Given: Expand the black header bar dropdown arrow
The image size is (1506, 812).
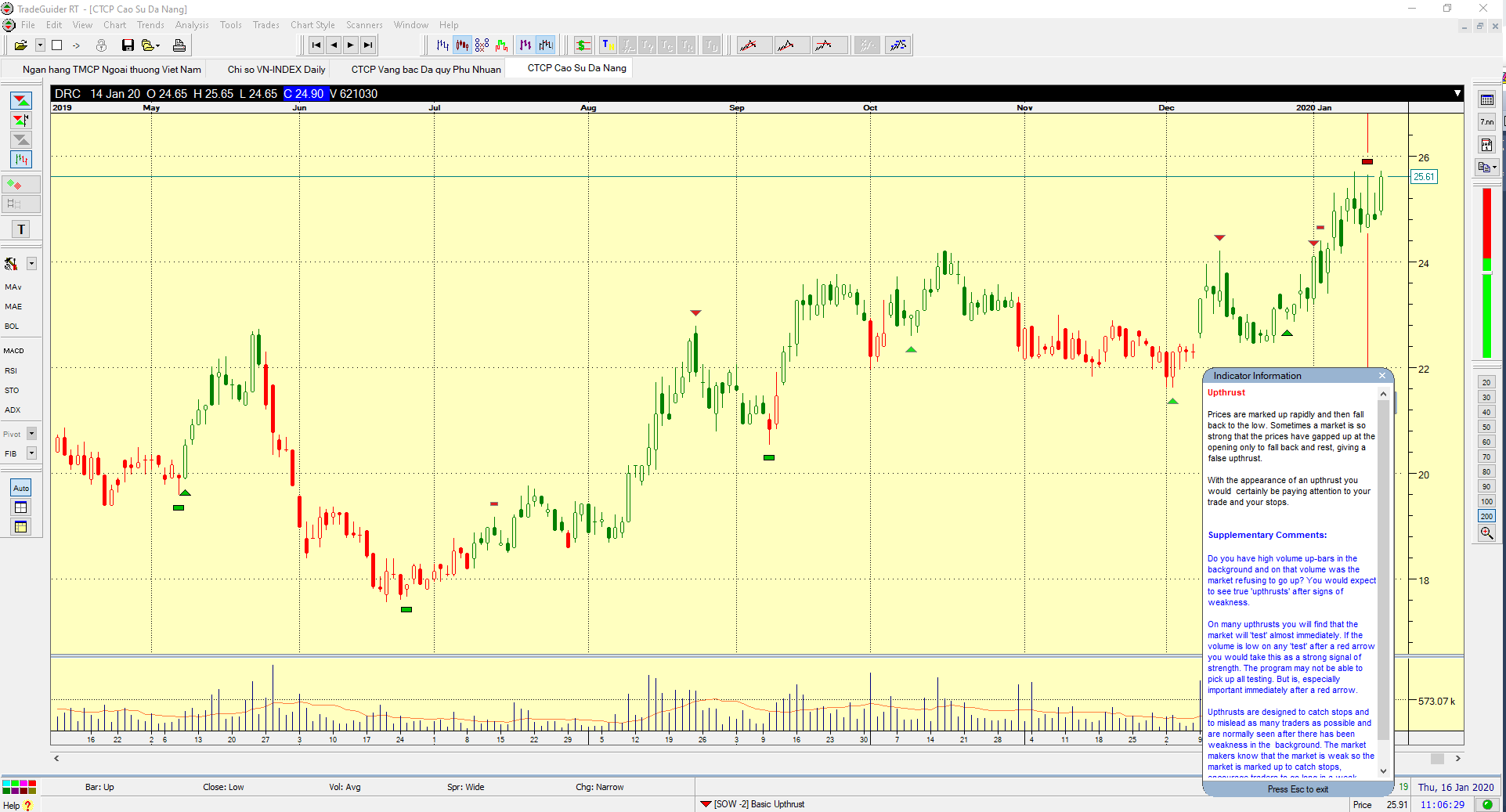Looking at the screenshot, I should [x=1457, y=93].
